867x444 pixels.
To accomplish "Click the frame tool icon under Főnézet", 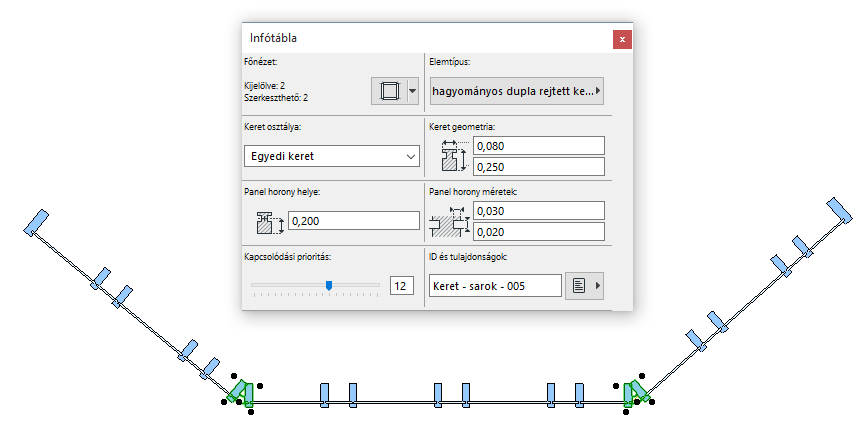I will point(388,91).
